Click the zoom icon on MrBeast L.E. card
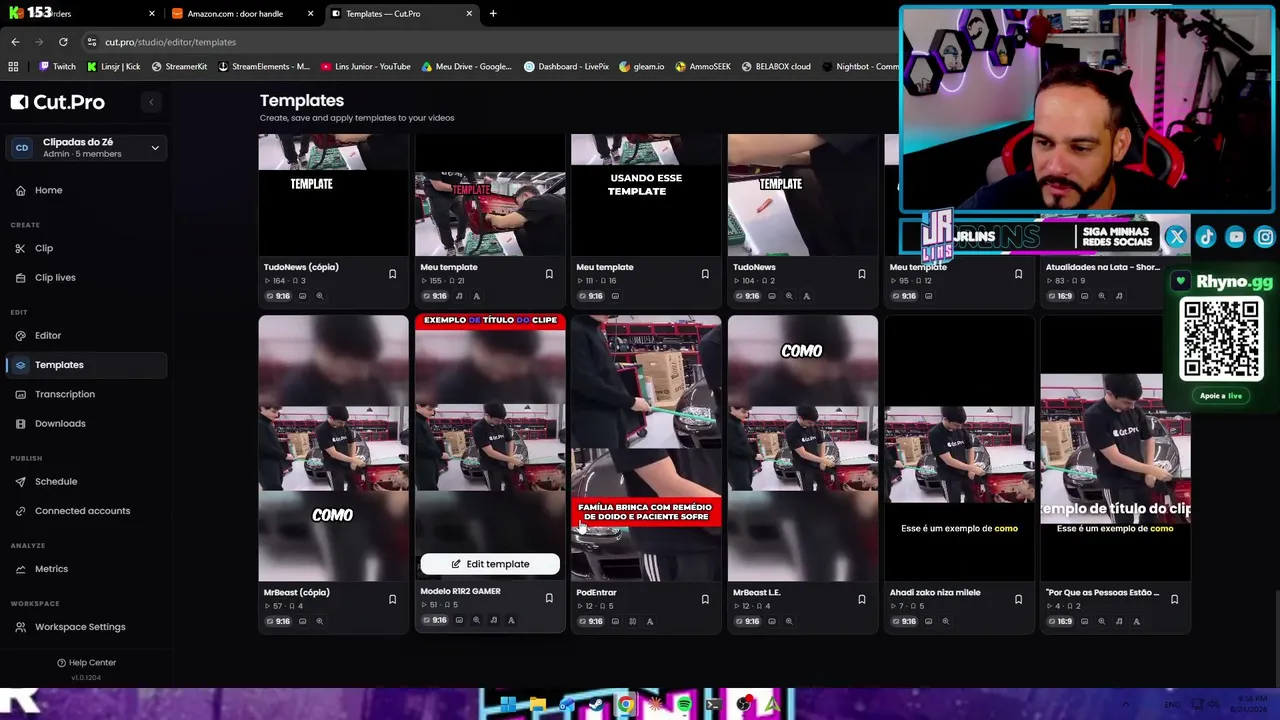The height and width of the screenshot is (720, 1280). [789, 621]
